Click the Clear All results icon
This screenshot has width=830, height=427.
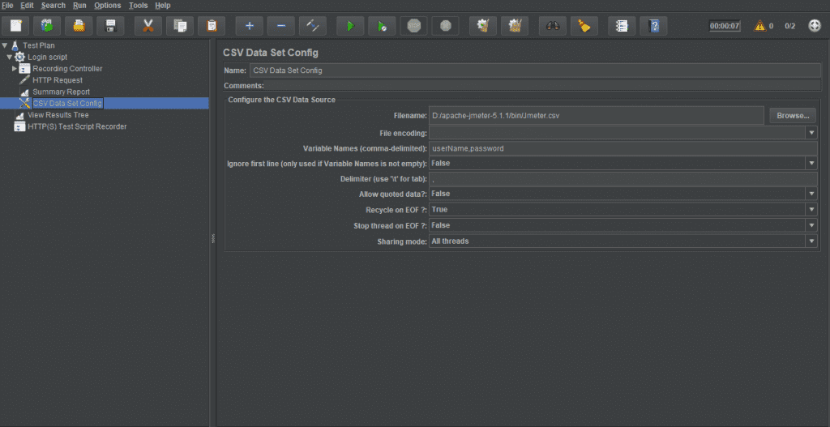click(x=515, y=26)
